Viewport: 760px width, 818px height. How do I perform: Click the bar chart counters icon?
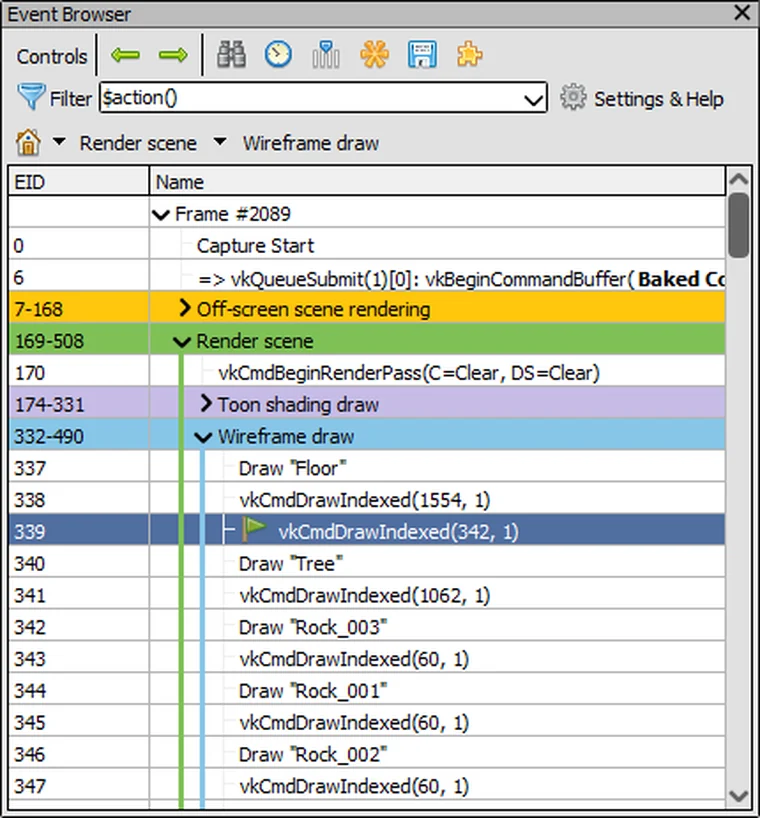[x=325, y=54]
